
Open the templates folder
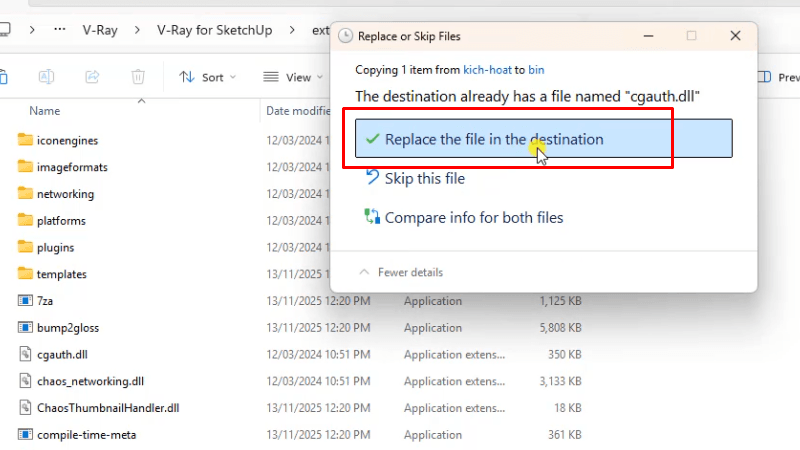[x=62, y=274]
